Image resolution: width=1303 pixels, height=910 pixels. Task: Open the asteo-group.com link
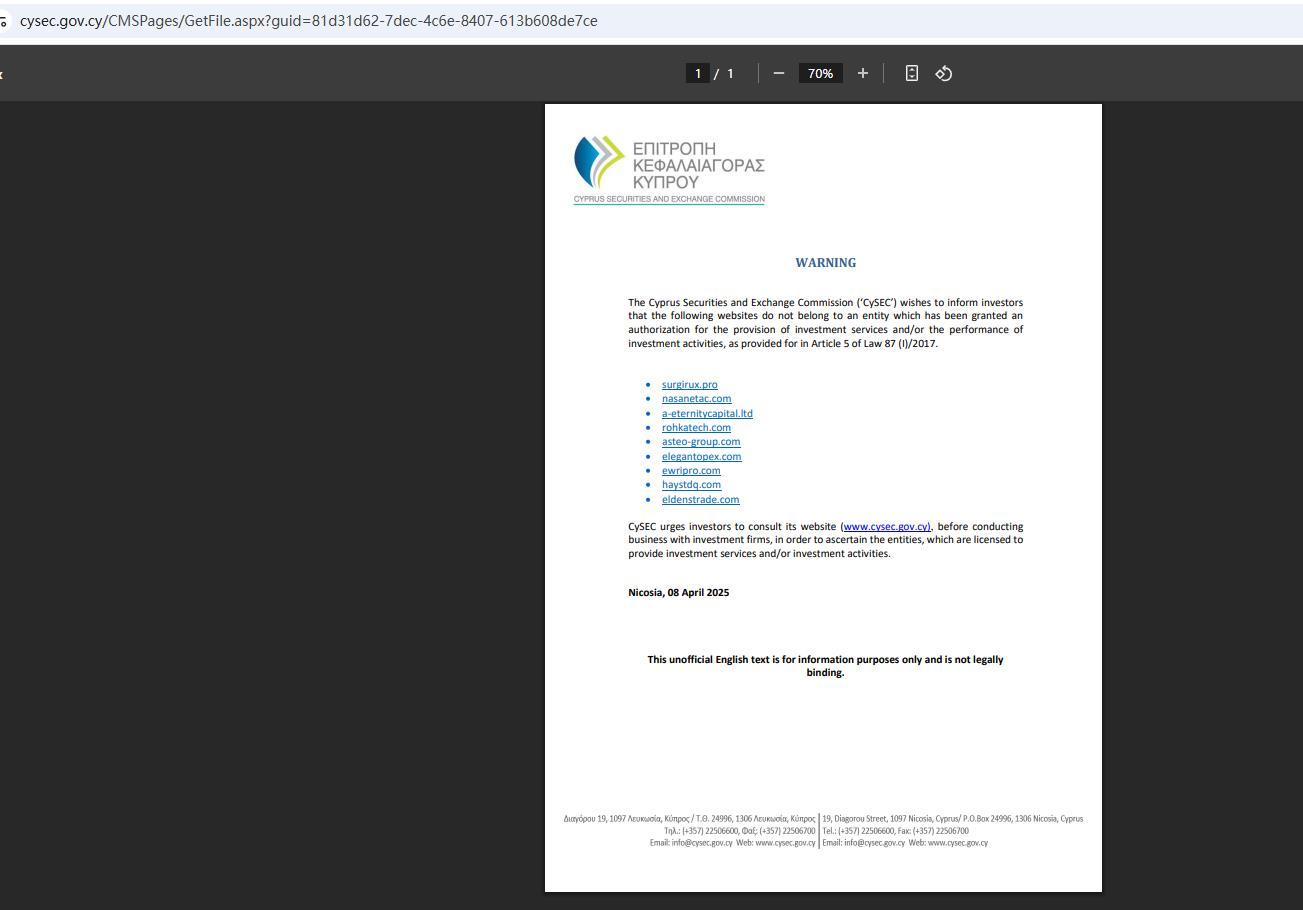click(x=701, y=442)
